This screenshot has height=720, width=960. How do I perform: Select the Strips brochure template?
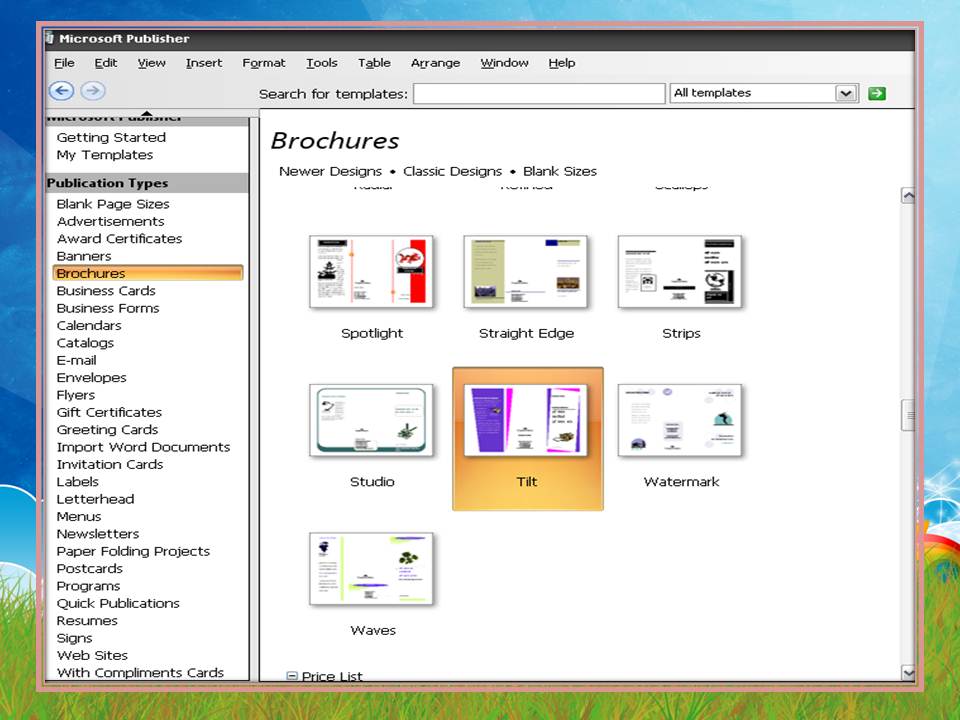pos(680,272)
